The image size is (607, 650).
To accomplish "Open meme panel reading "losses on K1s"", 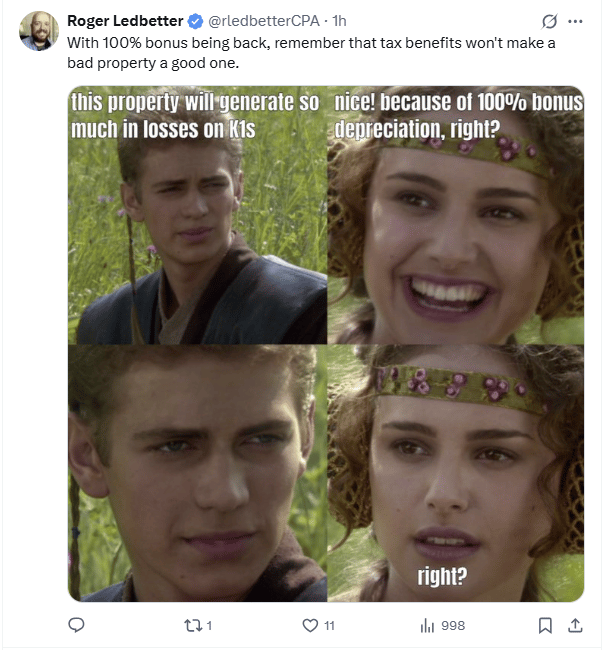I will [x=197, y=215].
